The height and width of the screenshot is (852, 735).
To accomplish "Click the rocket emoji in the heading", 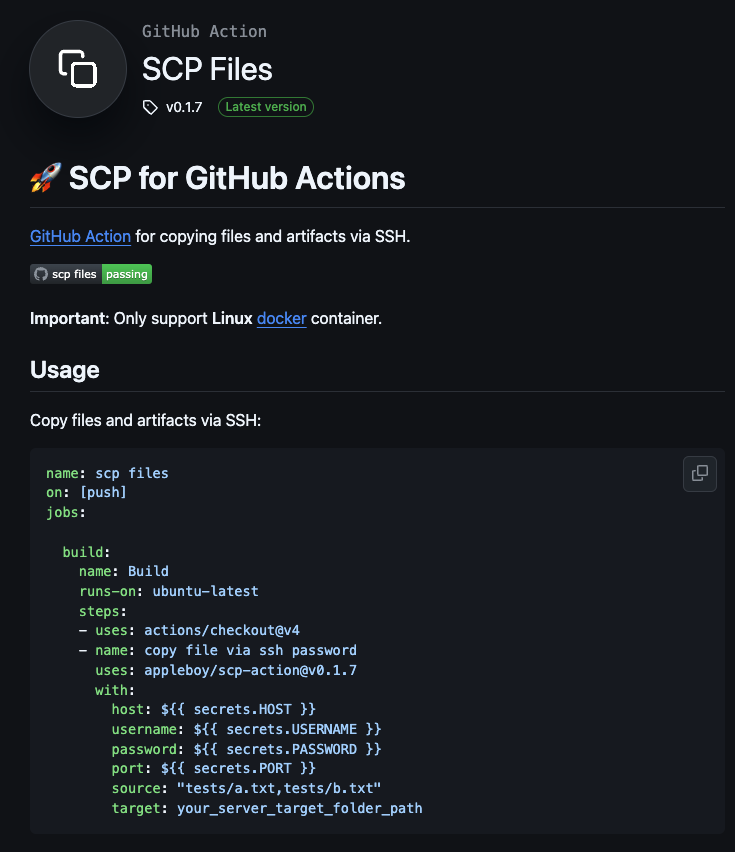I will click(x=46, y=178).
